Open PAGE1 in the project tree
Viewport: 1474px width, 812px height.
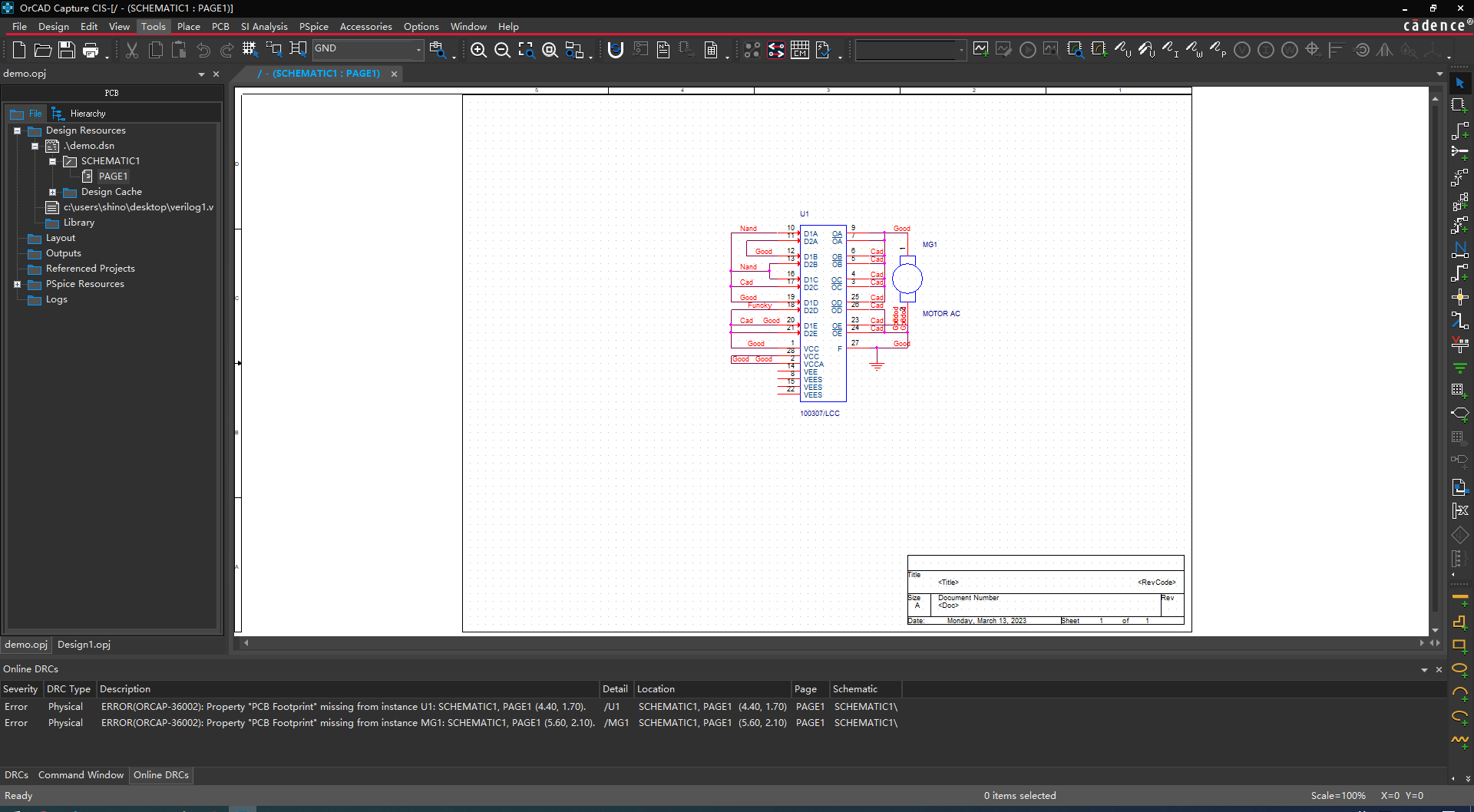pos(113,177)
